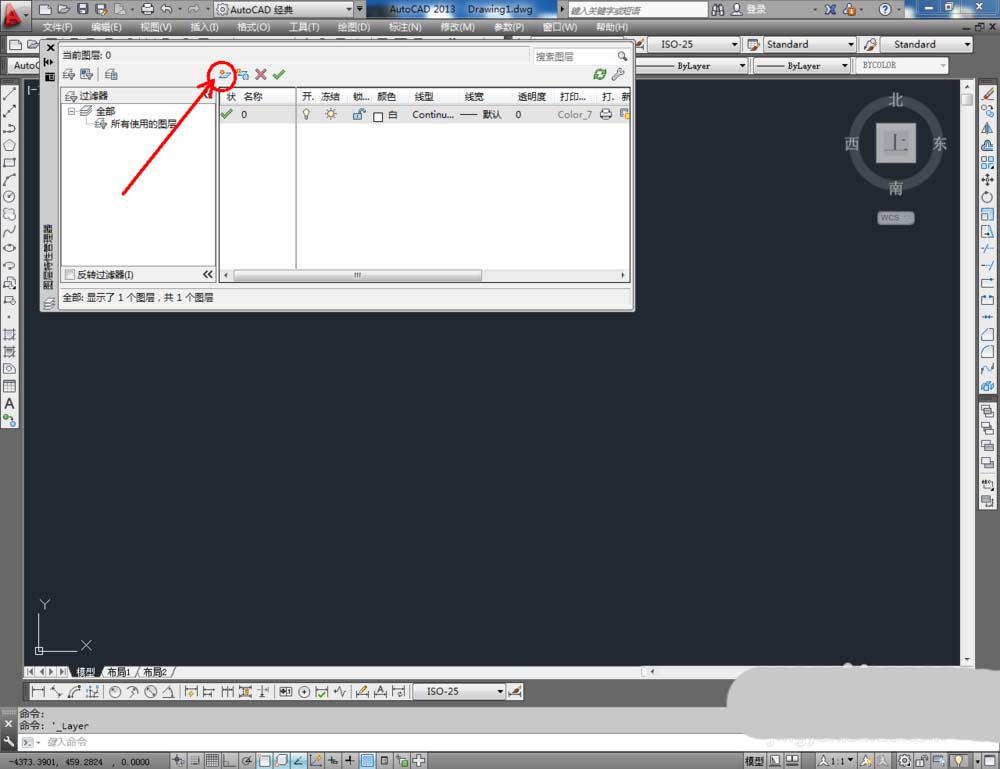The width and height of the screenshot is (1000, 769).
Task: Click the 上 face of the ViewCube
Action: coord(895,143)
